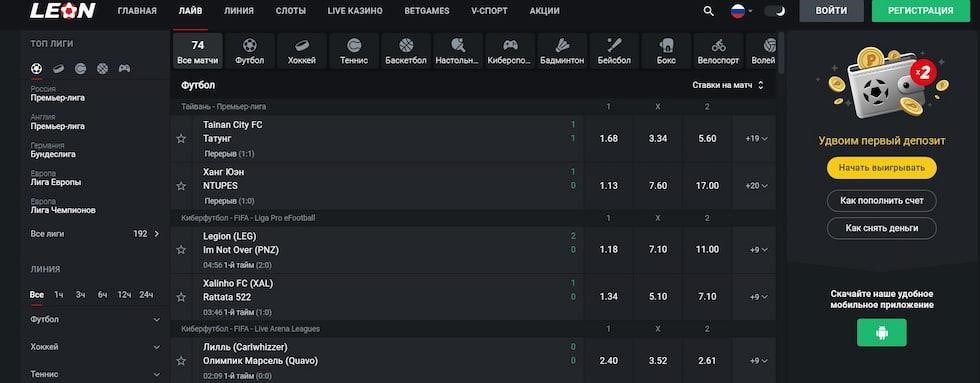
Task: Favorite the Xalinho FC match star
Action: [x=181, y=297]
